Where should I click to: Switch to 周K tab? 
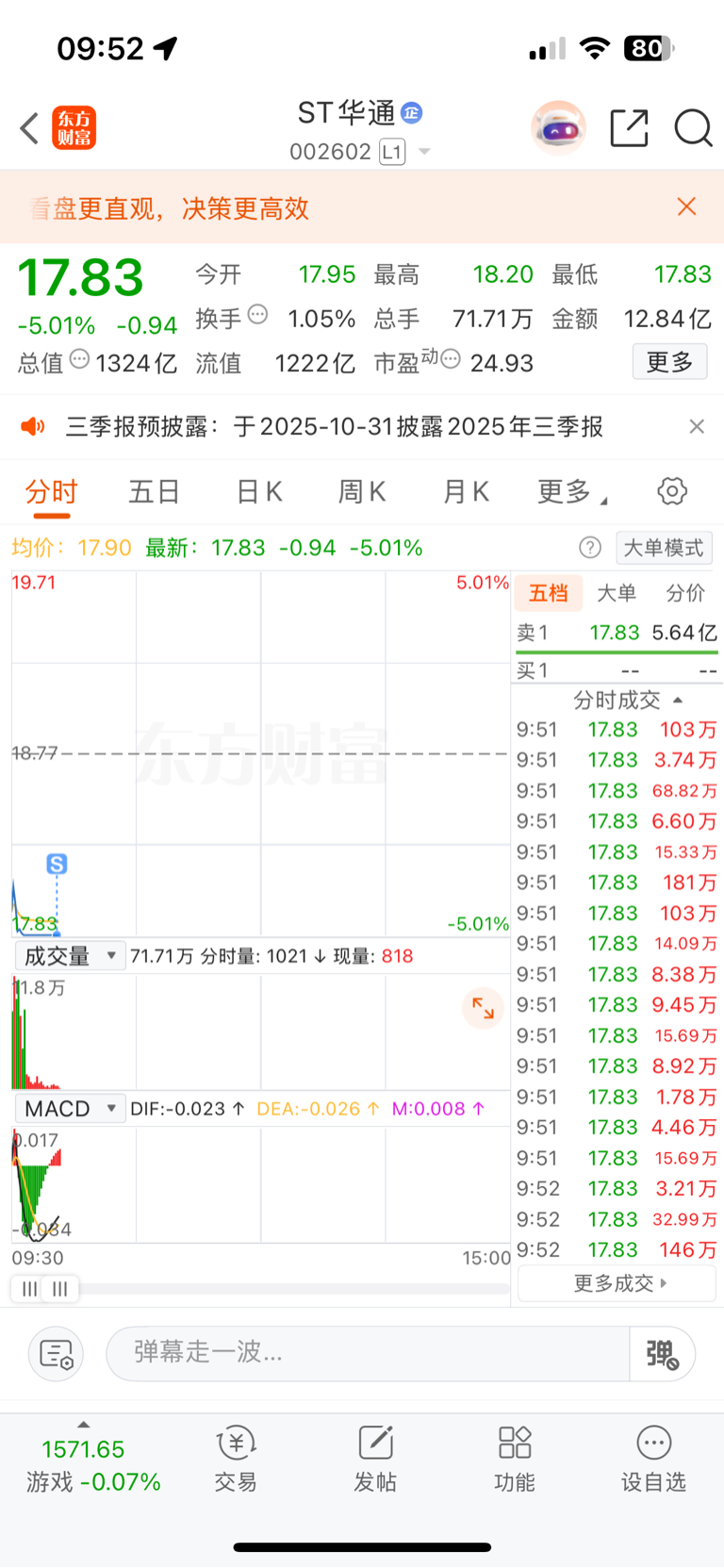(362, 492)
